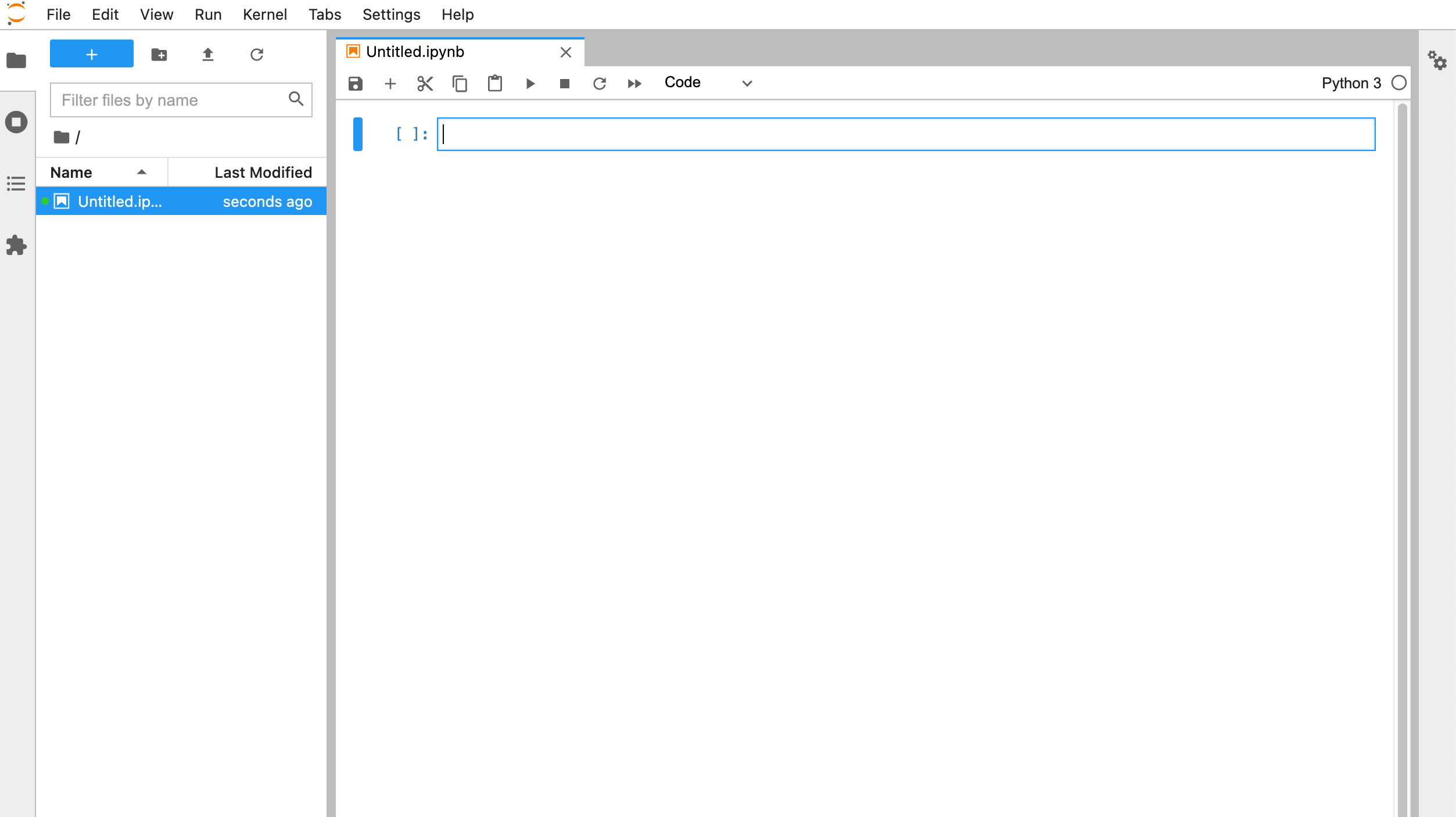Copy the selected cell

click(460, 84)
